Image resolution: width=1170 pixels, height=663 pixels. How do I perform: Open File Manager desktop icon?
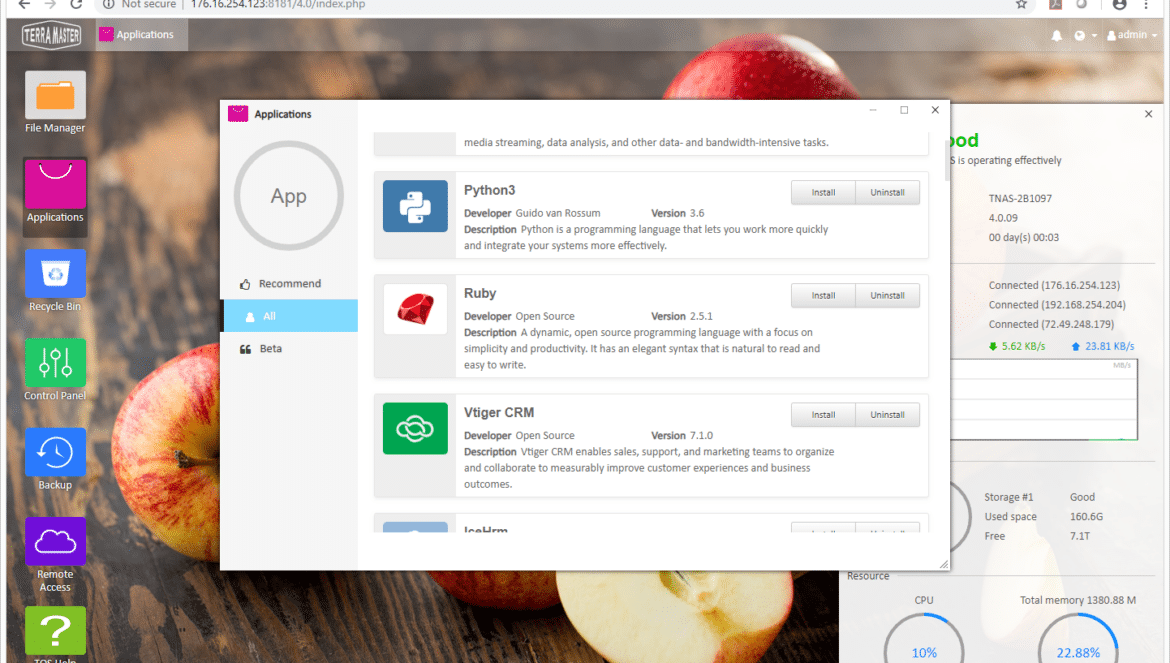(55, 102)
